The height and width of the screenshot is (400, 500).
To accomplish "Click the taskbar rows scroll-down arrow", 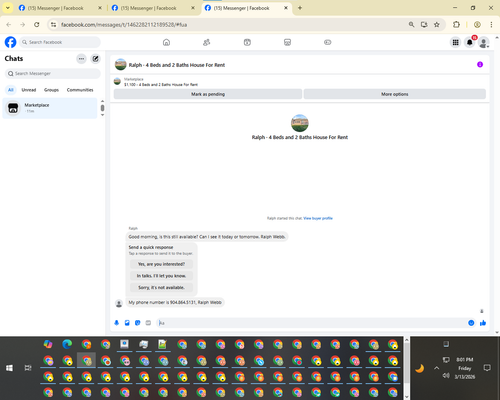I will coord(407,397).
